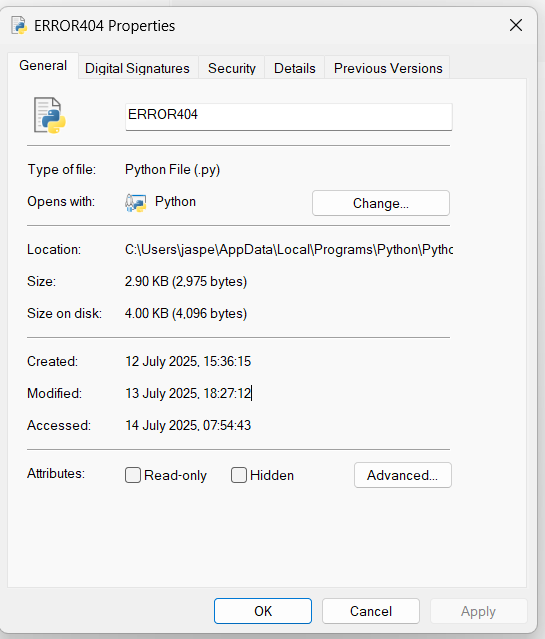Confirm with the OK button

point(263,611)
